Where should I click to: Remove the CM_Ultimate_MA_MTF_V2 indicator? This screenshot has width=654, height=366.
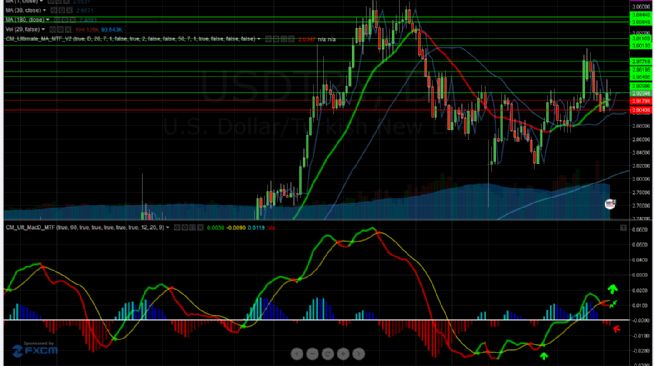coord(291,39)
